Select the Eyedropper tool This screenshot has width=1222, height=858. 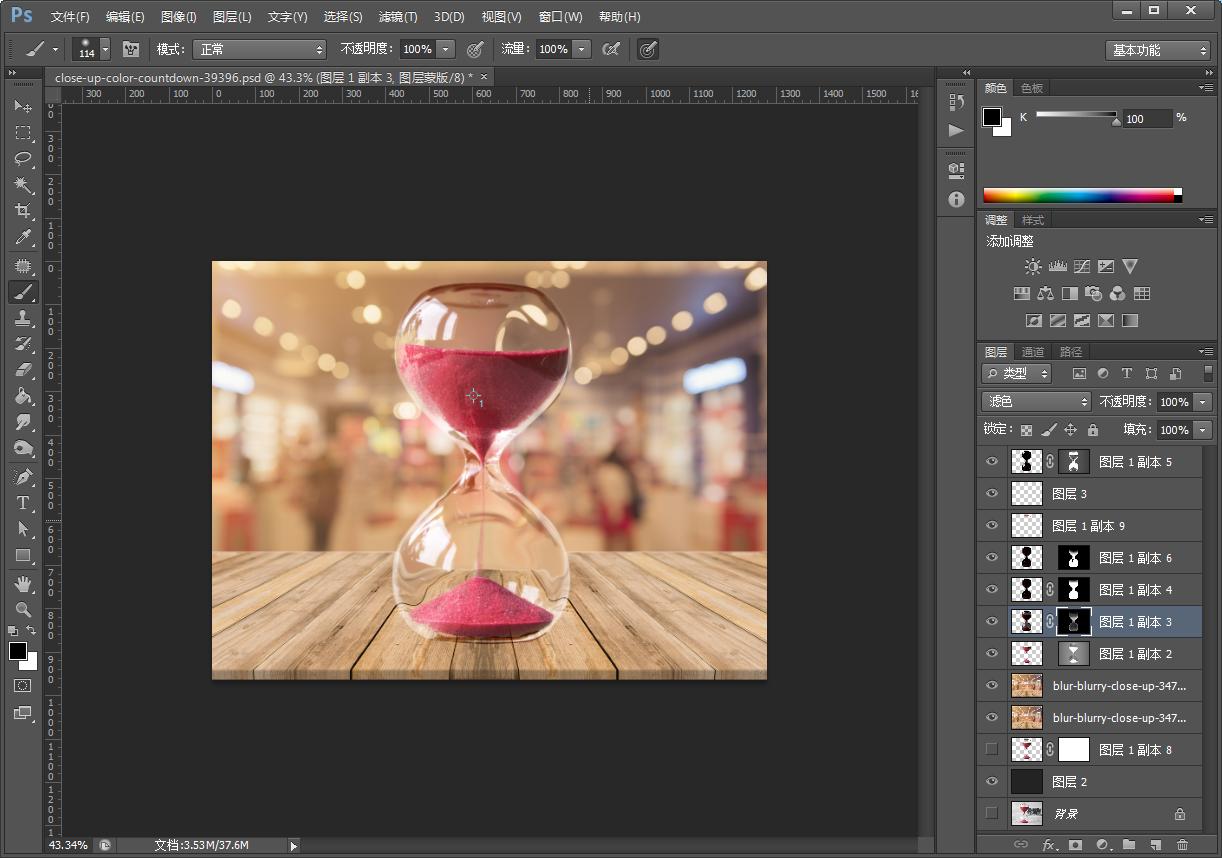(22, 238)
